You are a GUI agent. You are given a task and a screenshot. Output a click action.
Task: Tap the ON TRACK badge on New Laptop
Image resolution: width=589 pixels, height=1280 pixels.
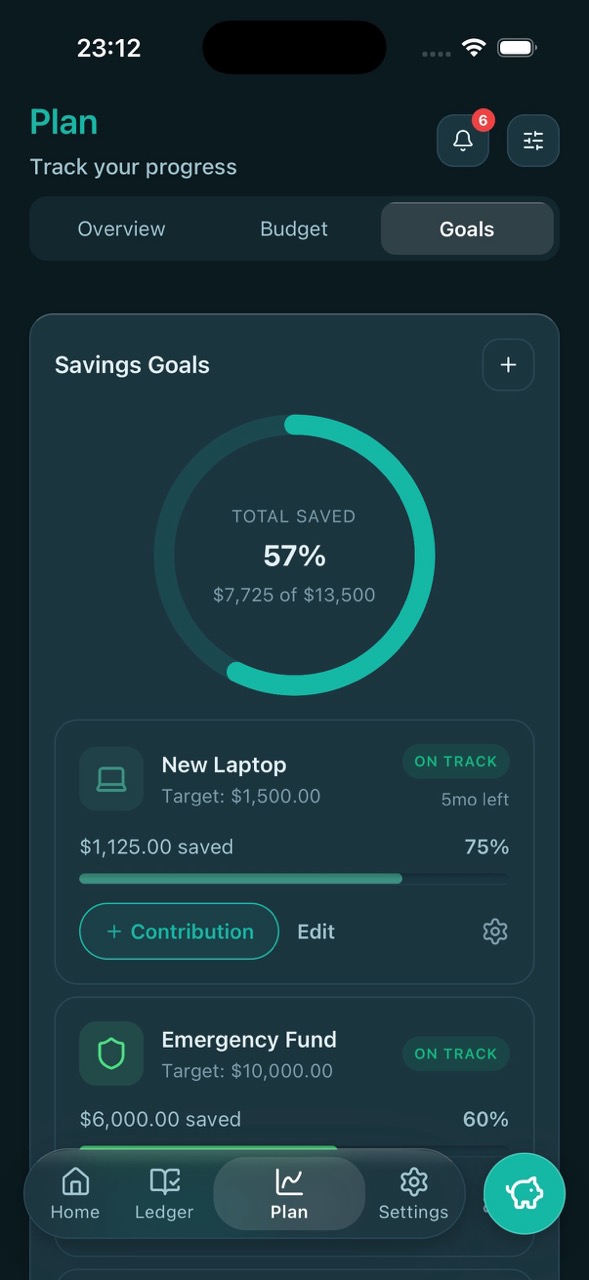tap(456, 761)
